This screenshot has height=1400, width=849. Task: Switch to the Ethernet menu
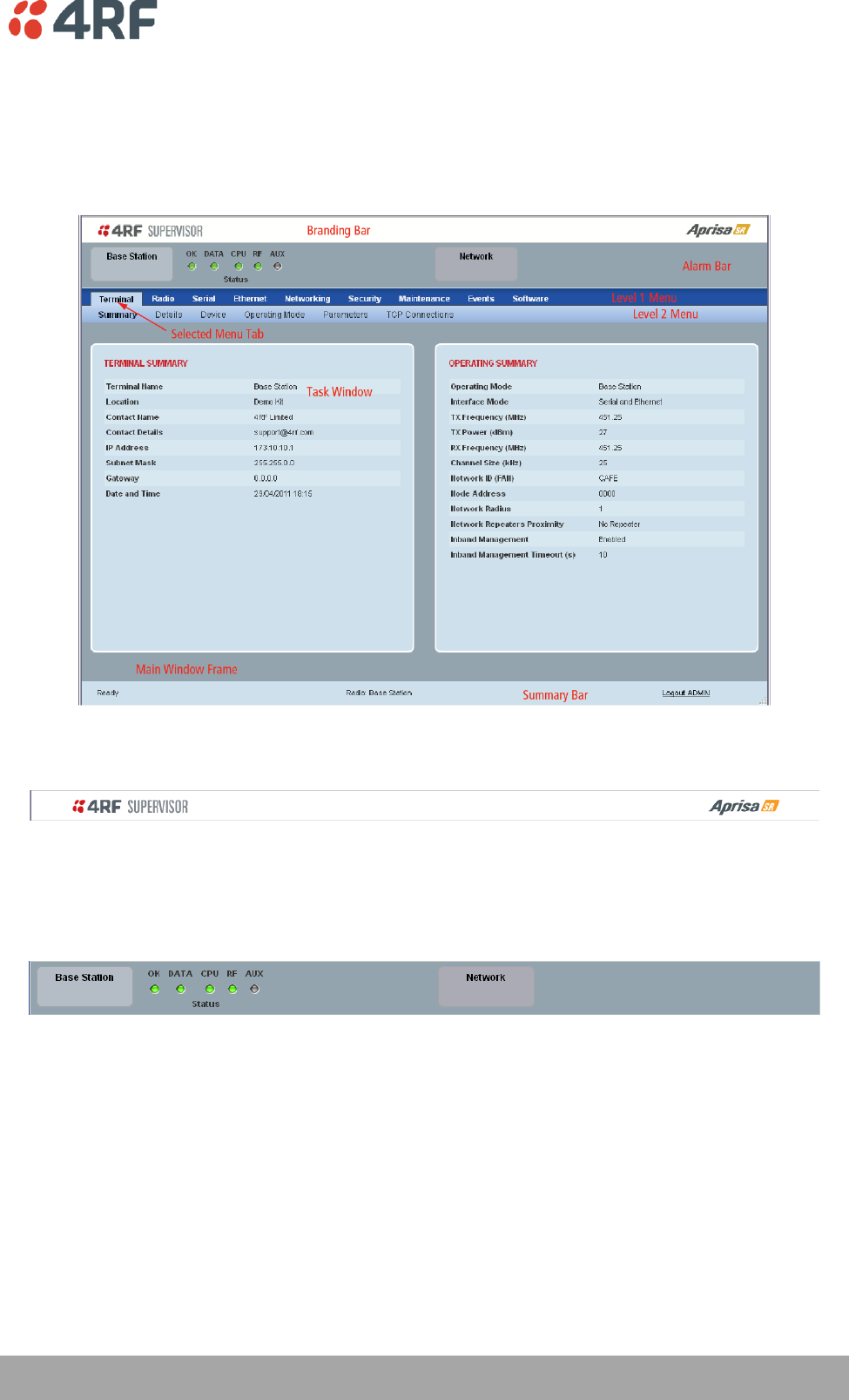coord(250,299)
